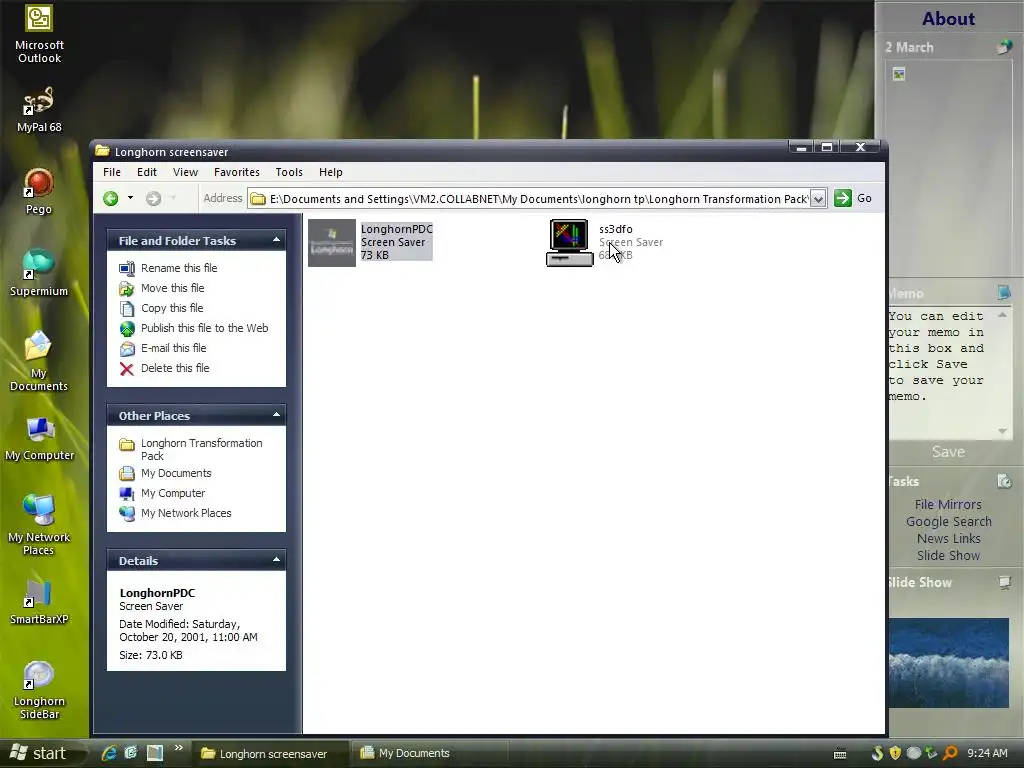This screenshot has width=1024, height=768.
Task: Click the sidebar About heading
Action: click(x=948, y=18)
